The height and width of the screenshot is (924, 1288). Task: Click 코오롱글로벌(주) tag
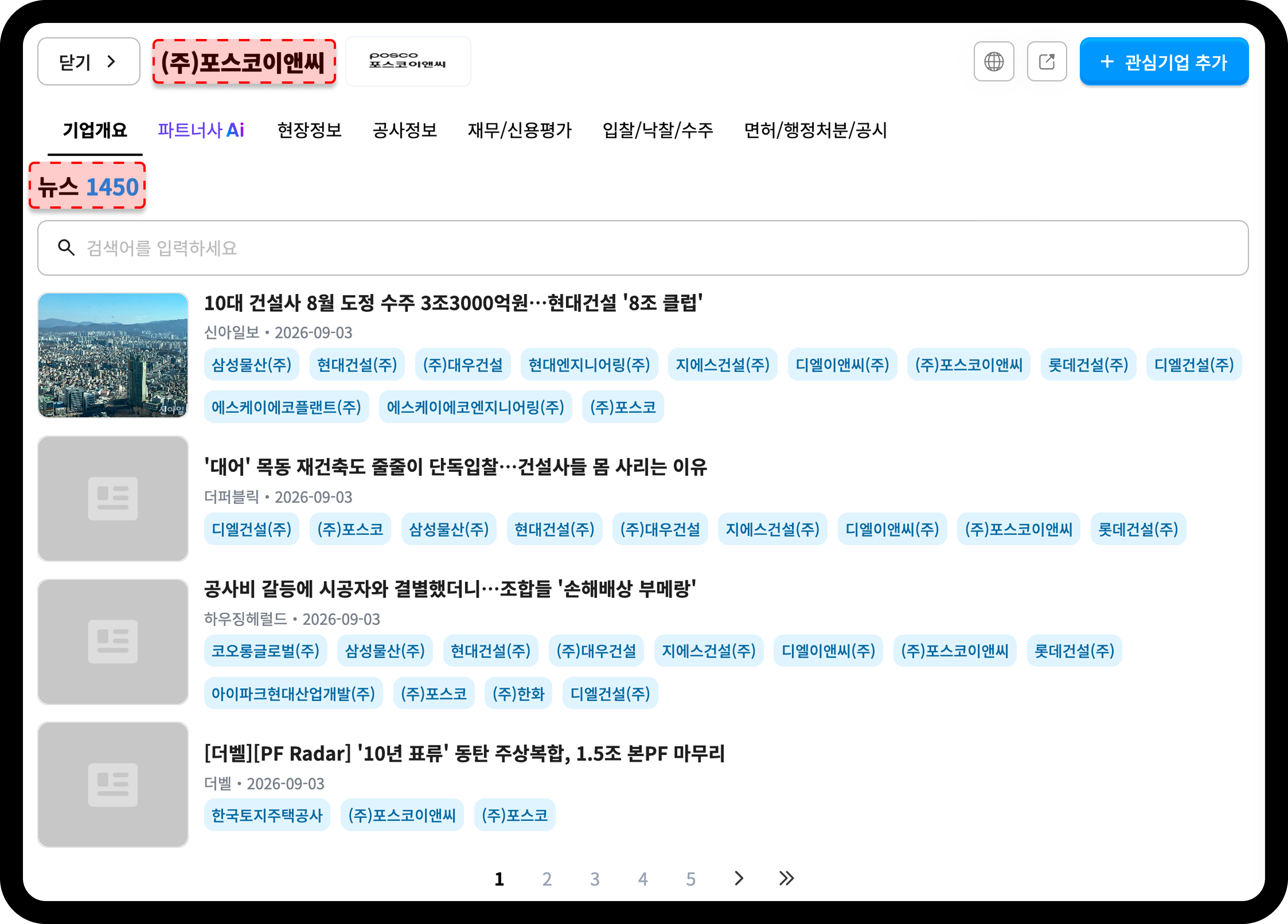coord(266,650)
